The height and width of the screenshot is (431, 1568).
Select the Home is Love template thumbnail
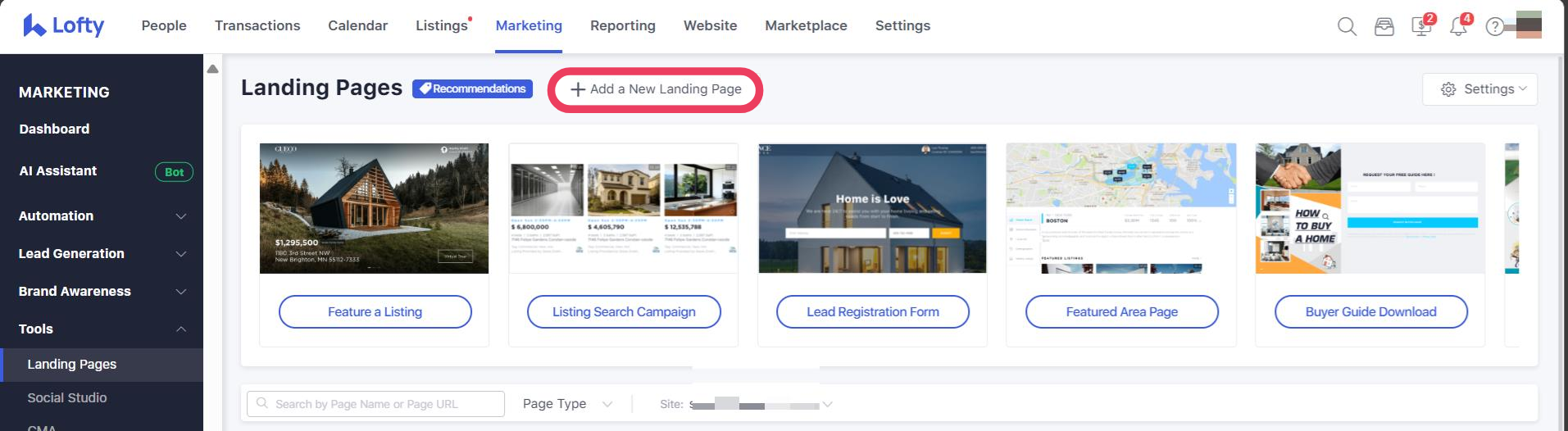[872, 208]
